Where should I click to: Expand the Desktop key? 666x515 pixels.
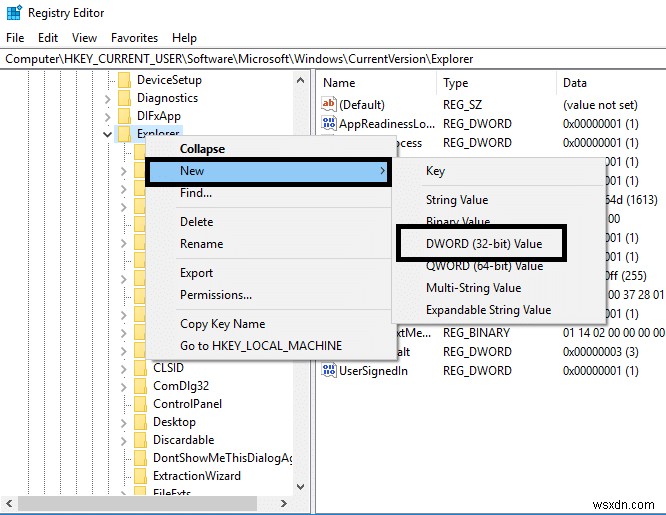124,423
